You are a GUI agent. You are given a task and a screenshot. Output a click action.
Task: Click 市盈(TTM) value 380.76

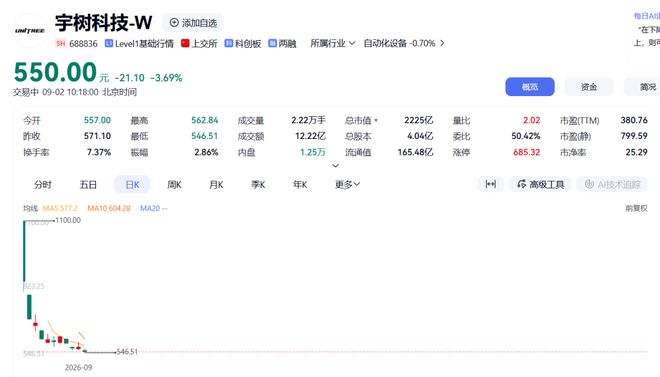tap(634, 120)
